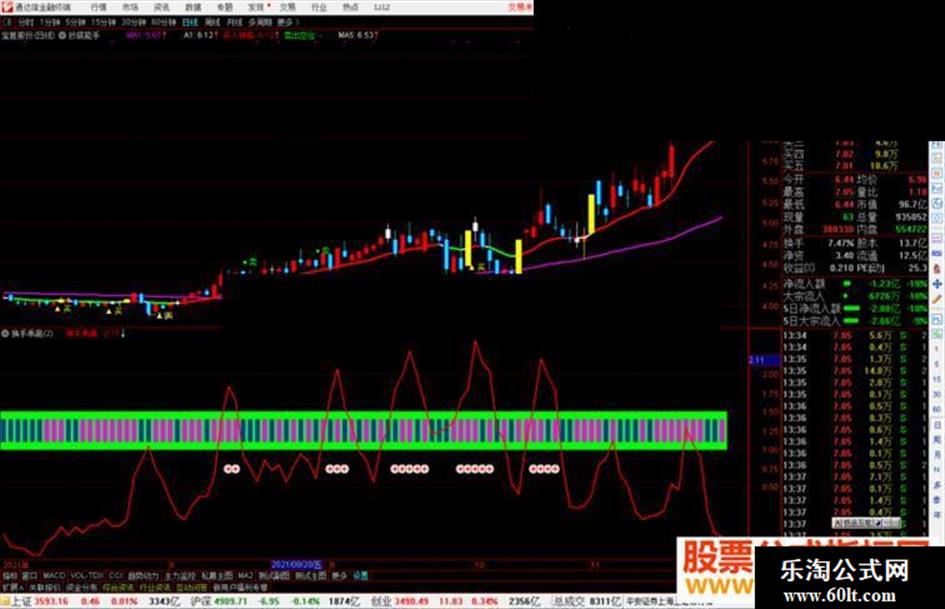
Task: Click the 日 period shortcut in right sidebar
Action: [x=937, y=425]
